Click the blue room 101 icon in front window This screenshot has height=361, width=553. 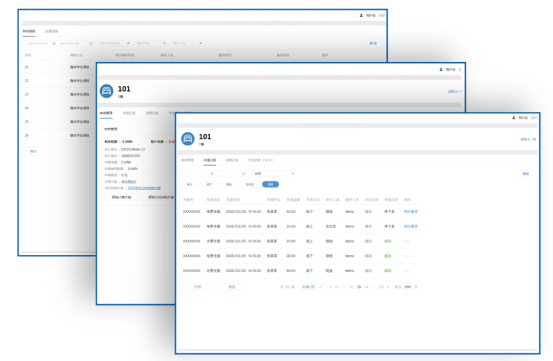[188, 139]
